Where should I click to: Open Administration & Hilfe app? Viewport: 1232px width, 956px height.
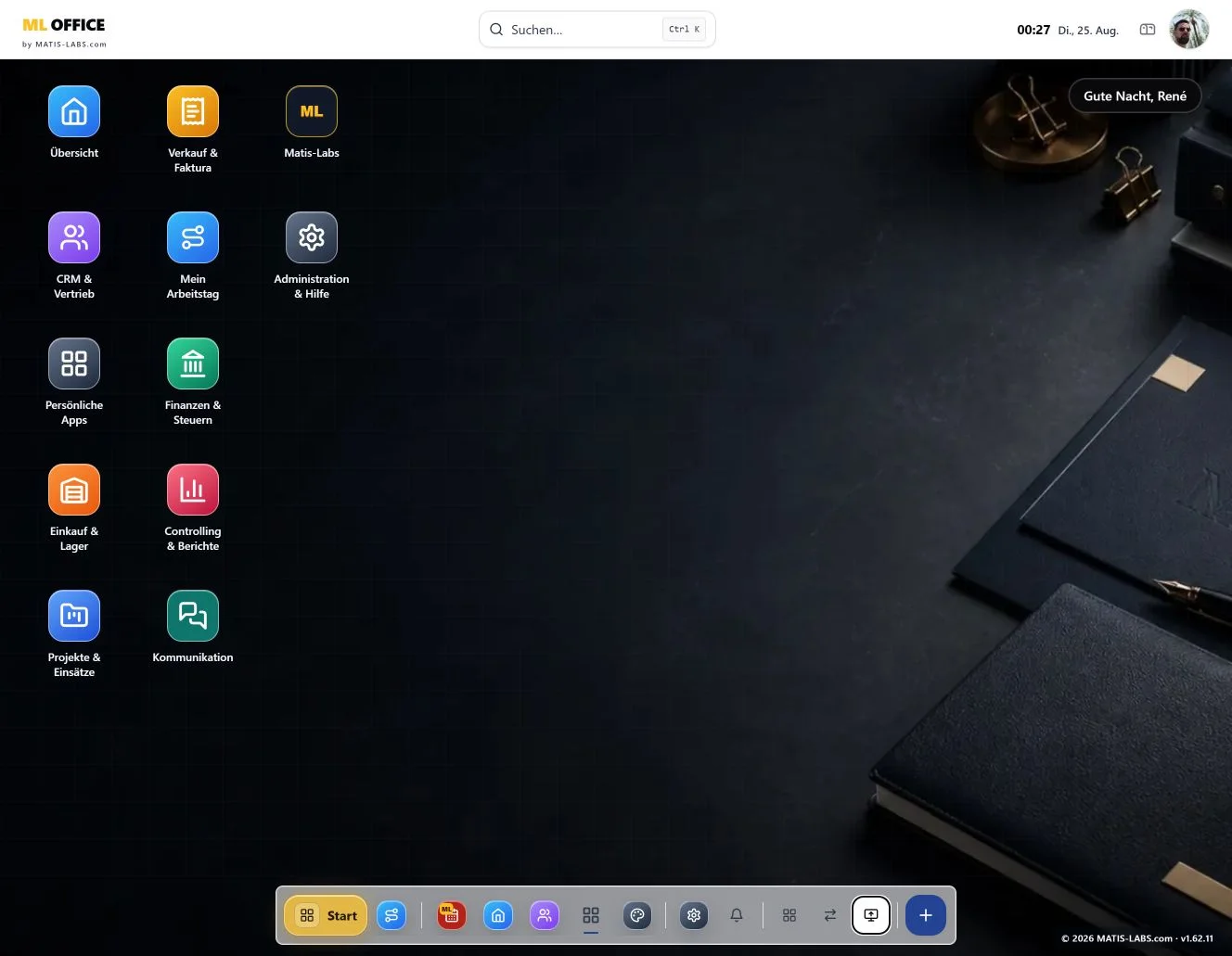(x=312, y=237)
